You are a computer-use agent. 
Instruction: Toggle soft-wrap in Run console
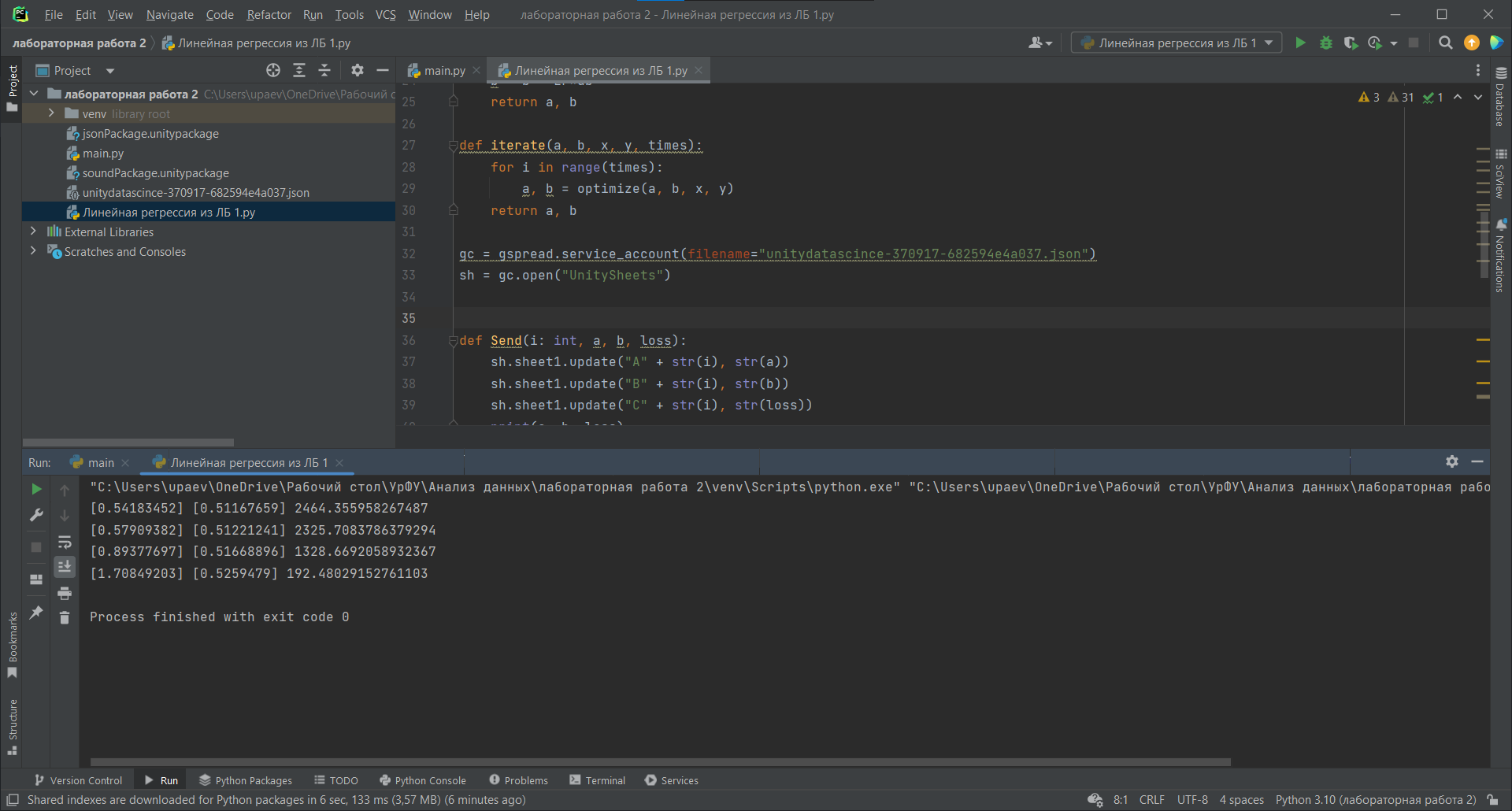pos(65,542)
